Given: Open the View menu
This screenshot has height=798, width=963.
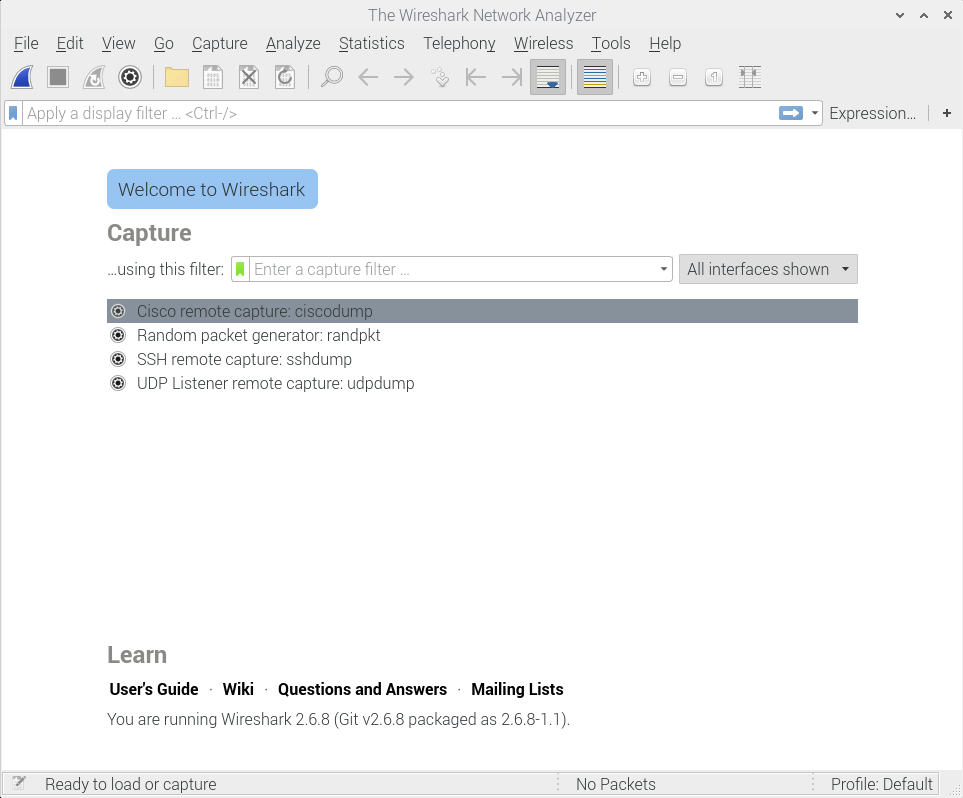Looking at the screenshot, I should [119, 44].
